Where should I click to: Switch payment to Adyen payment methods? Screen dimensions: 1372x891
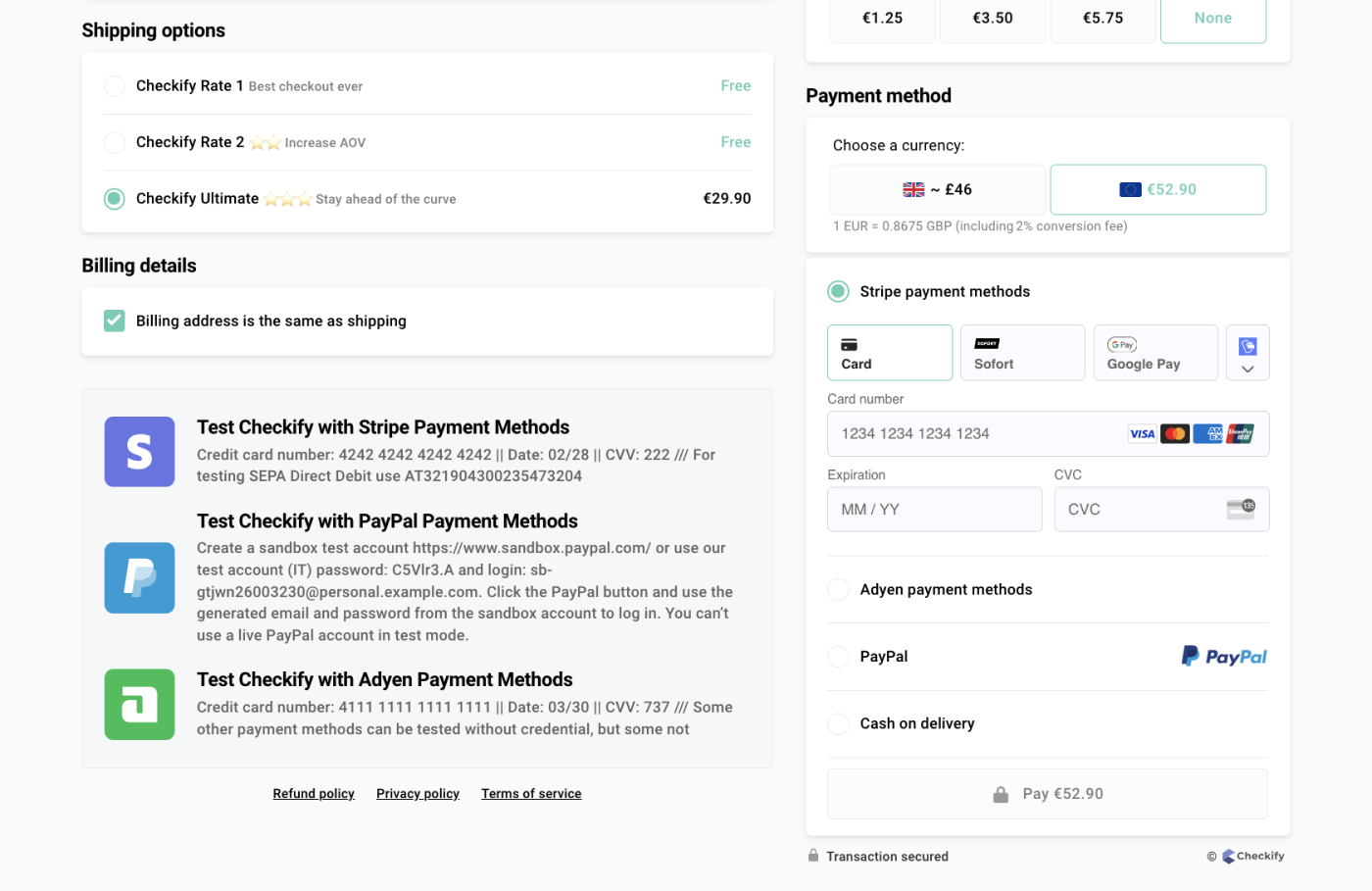(838, 589)
